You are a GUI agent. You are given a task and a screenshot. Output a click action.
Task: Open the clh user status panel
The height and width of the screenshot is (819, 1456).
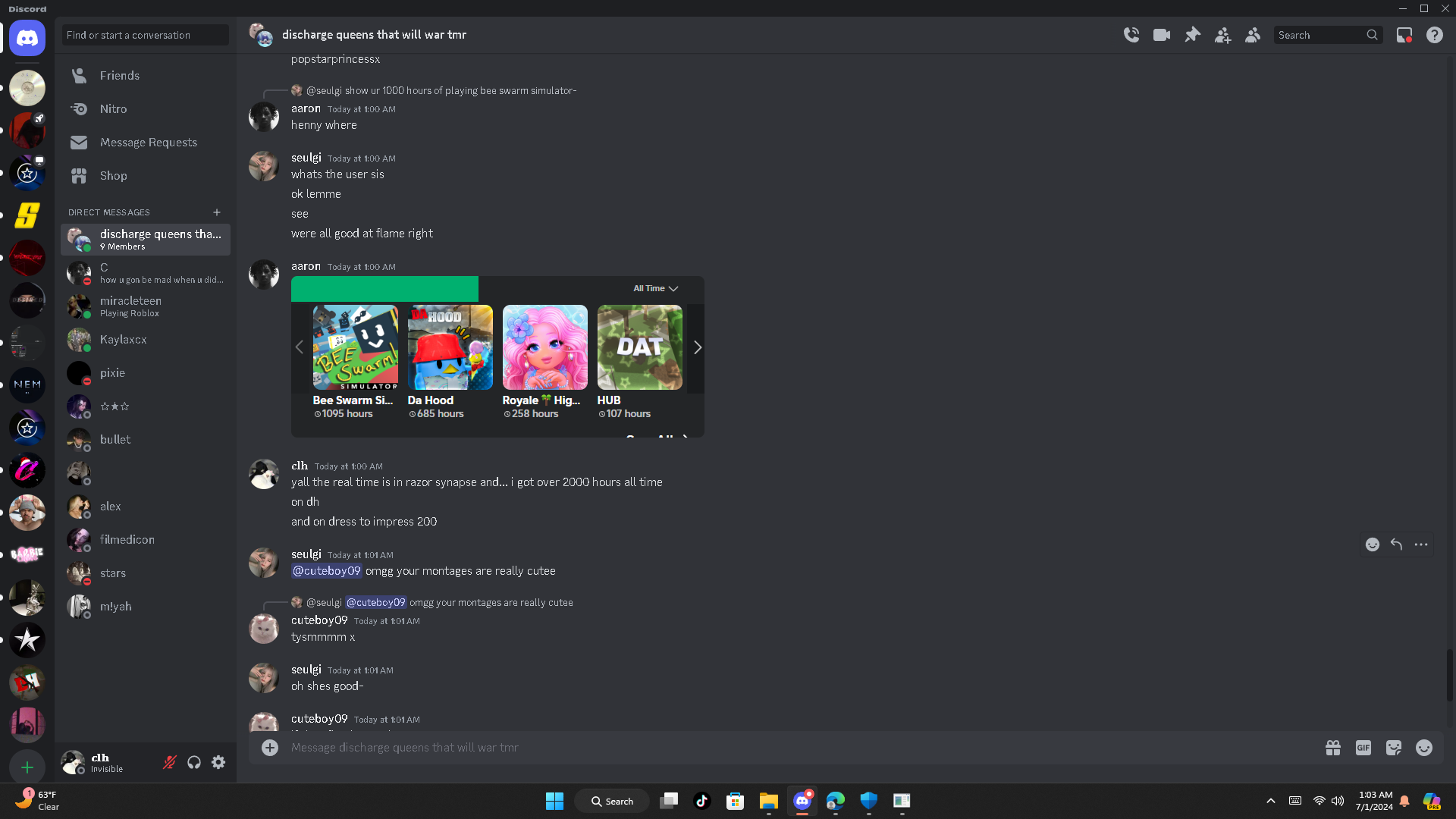[x=106, y=763]
